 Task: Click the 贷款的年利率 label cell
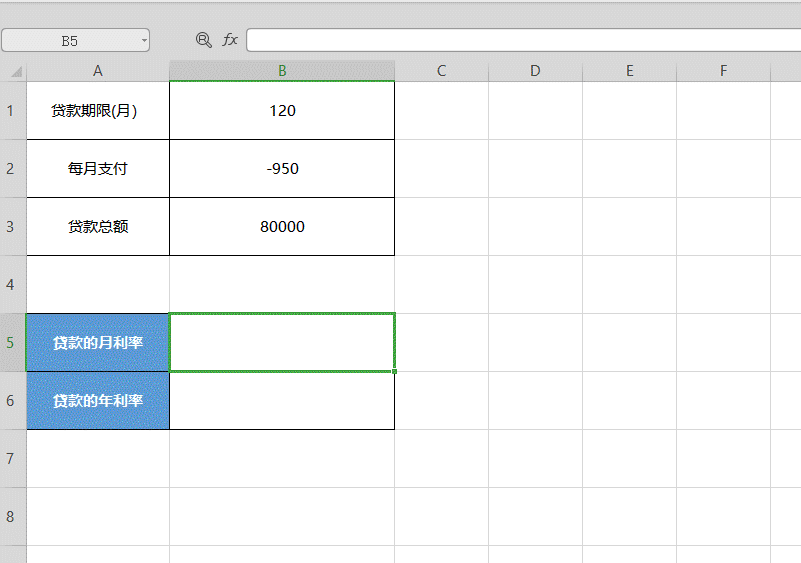[98, 400]
